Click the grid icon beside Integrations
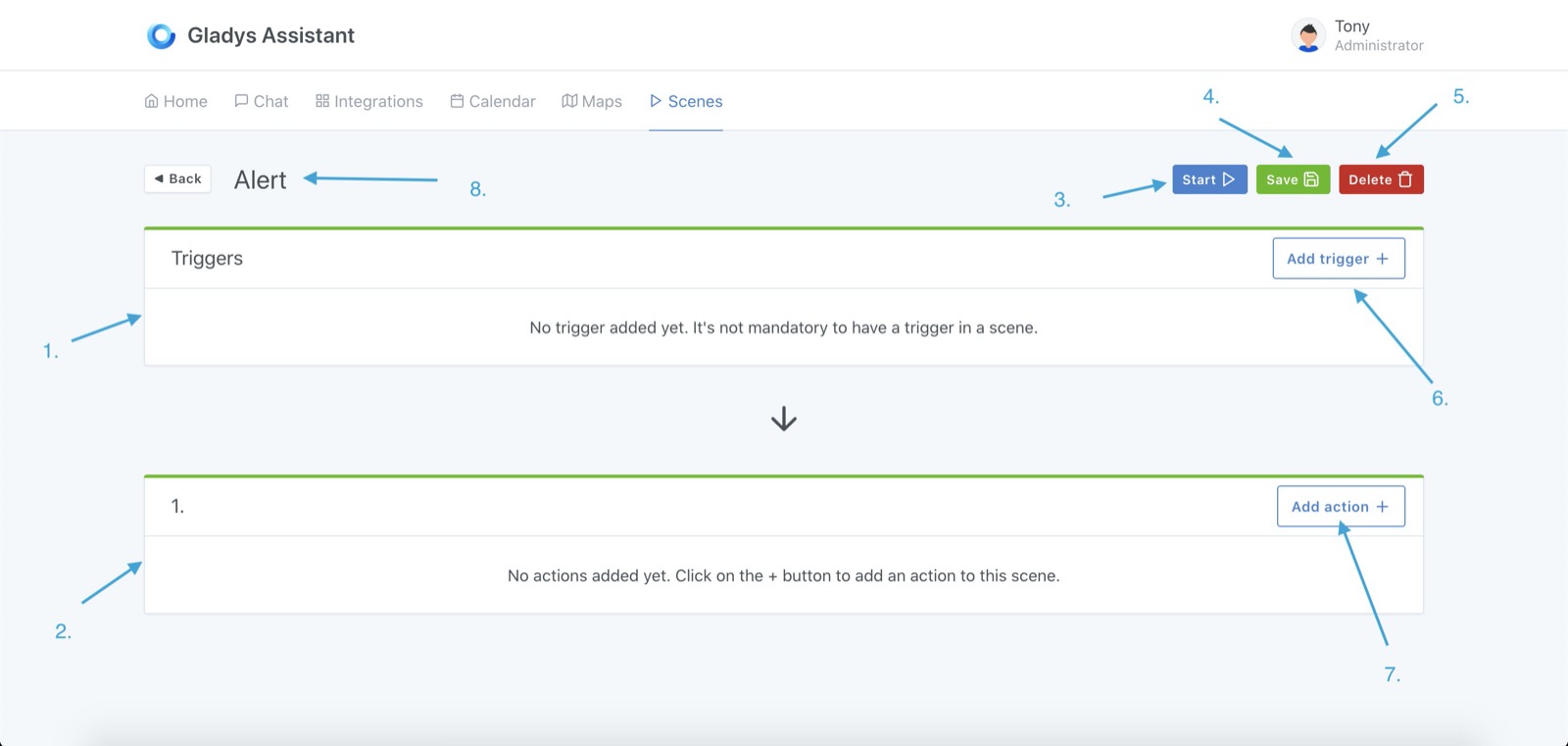Viewport: 1568px width, 746px height. tap(322, 101)
